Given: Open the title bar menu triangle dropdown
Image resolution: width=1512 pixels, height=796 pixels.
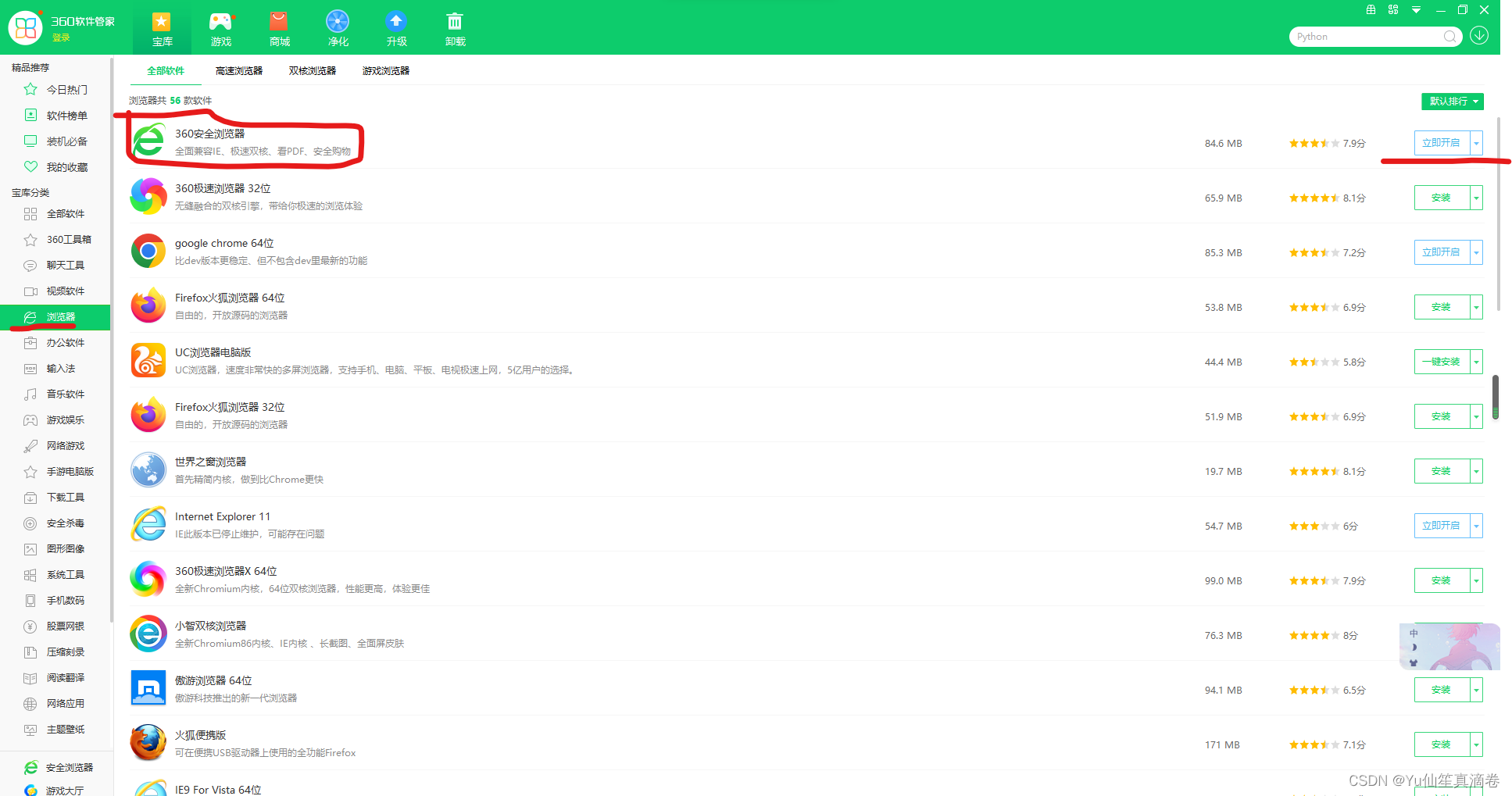Looking at the screenshot, I should 1416,10.
